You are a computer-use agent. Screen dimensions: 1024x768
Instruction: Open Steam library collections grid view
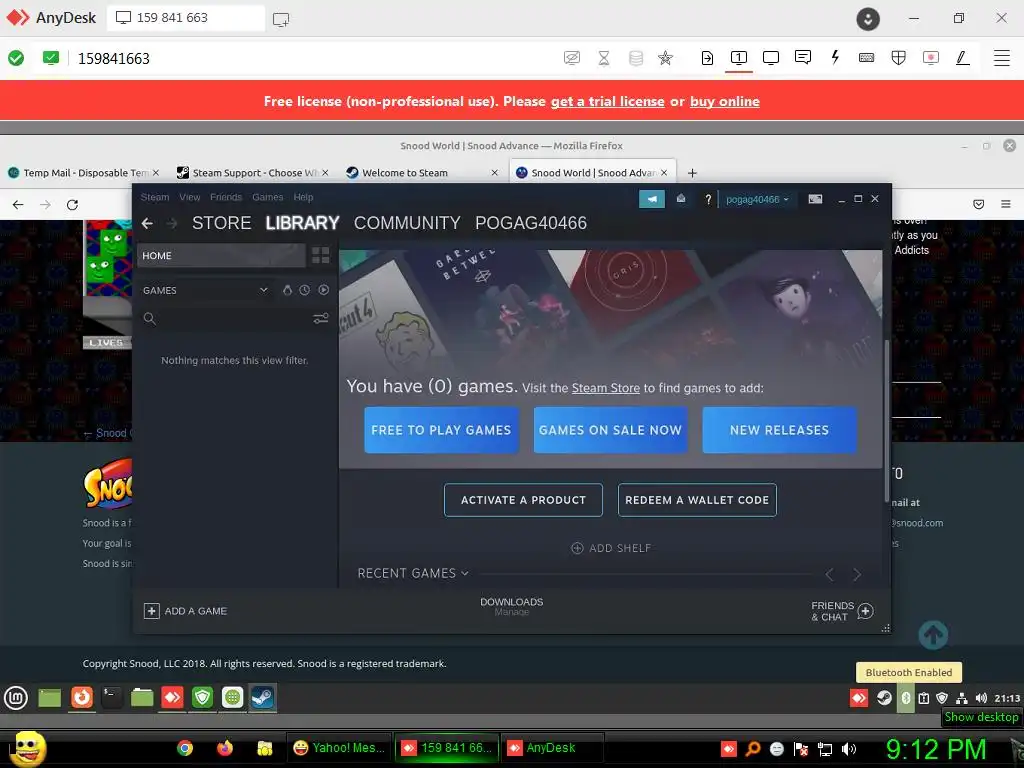[321, 255]
